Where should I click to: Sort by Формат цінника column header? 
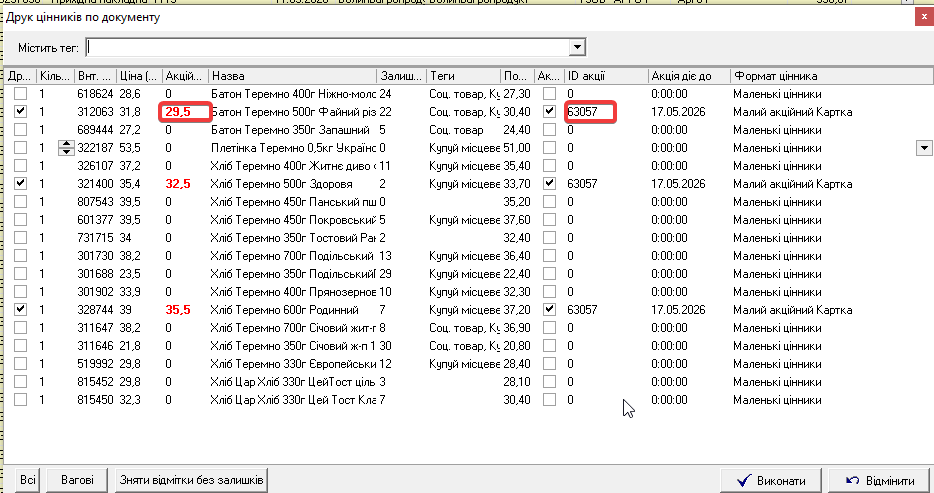(832, 76)
